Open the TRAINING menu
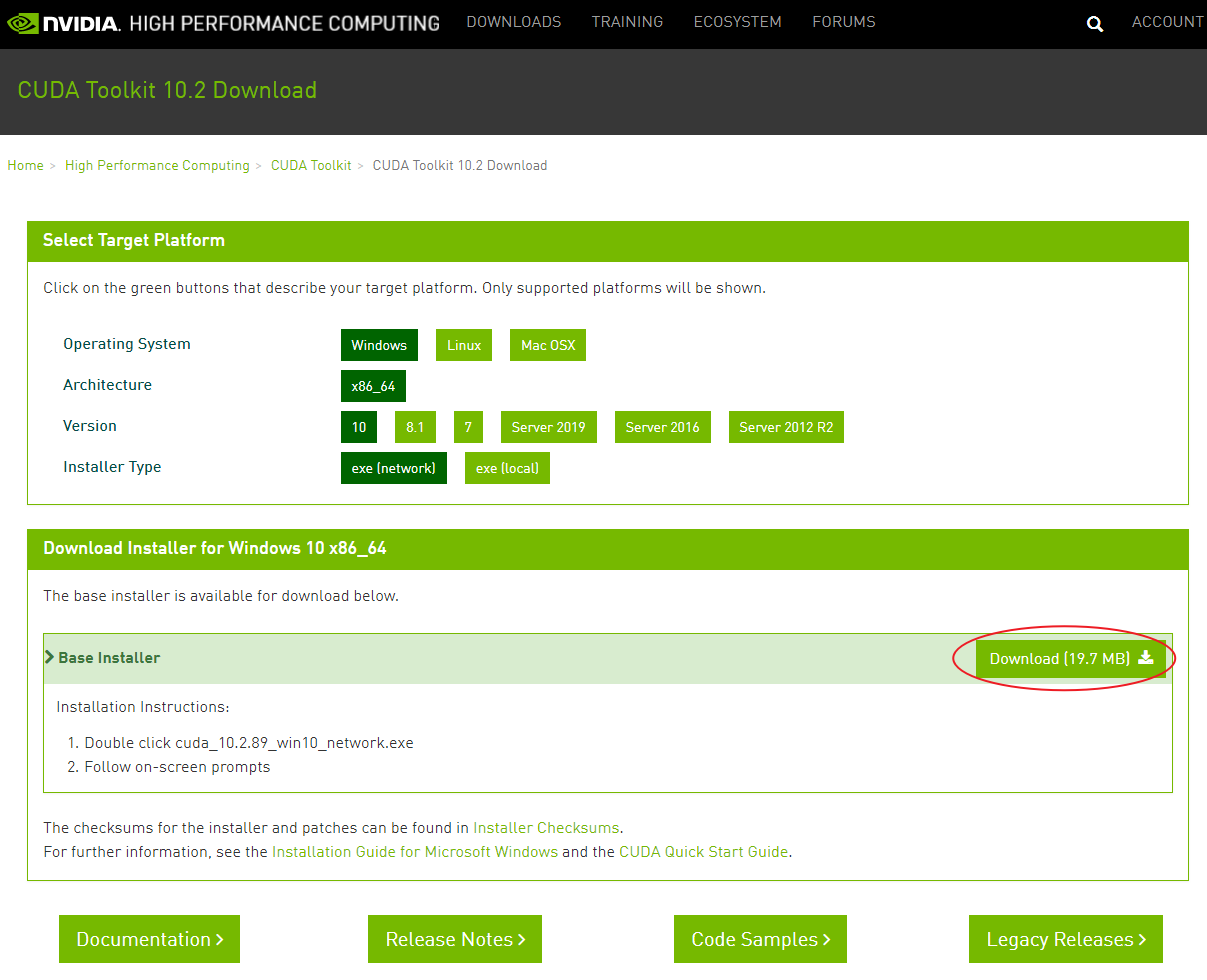1207x980 pixels. [627, 22]
